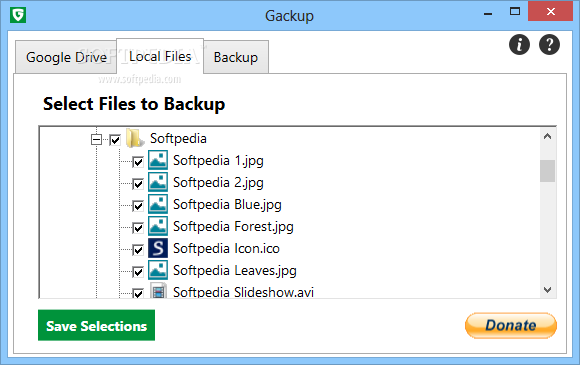This screenshot has height=365, width=580.
Task: Click the scroll up arrow in the file list
Action: coord(547,136)
